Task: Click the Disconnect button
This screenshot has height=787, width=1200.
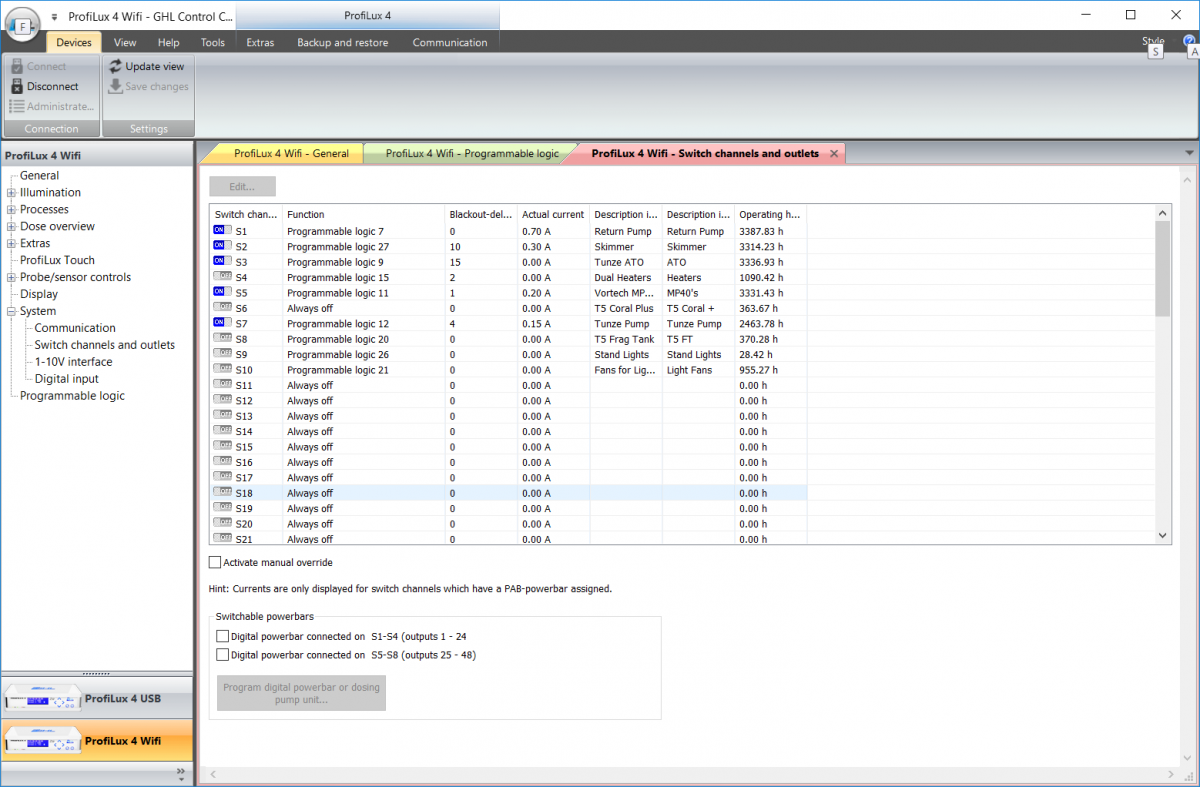Action: [44, 86]
